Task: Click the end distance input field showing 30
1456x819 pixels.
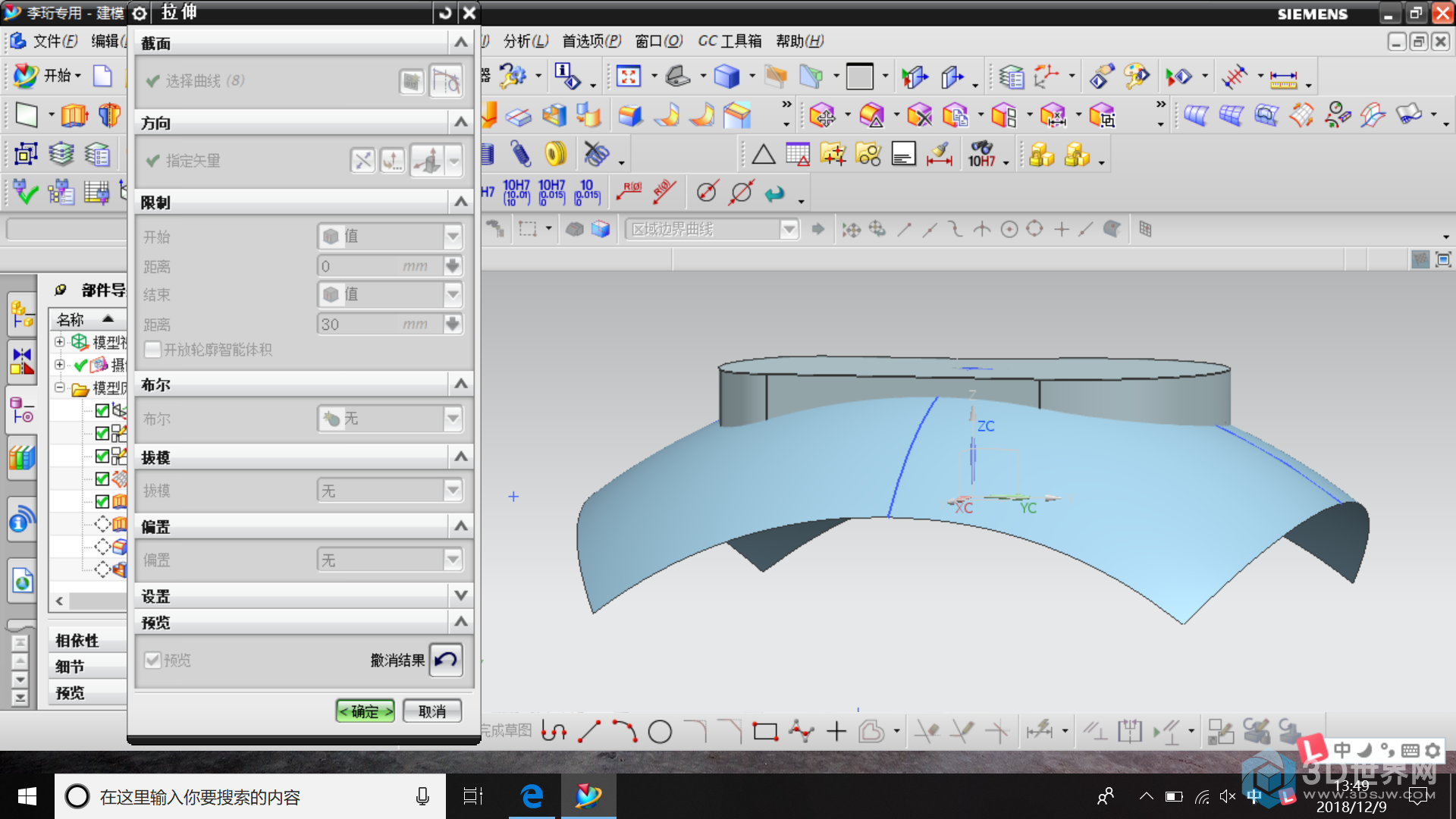Action: (x=379, y=325)
